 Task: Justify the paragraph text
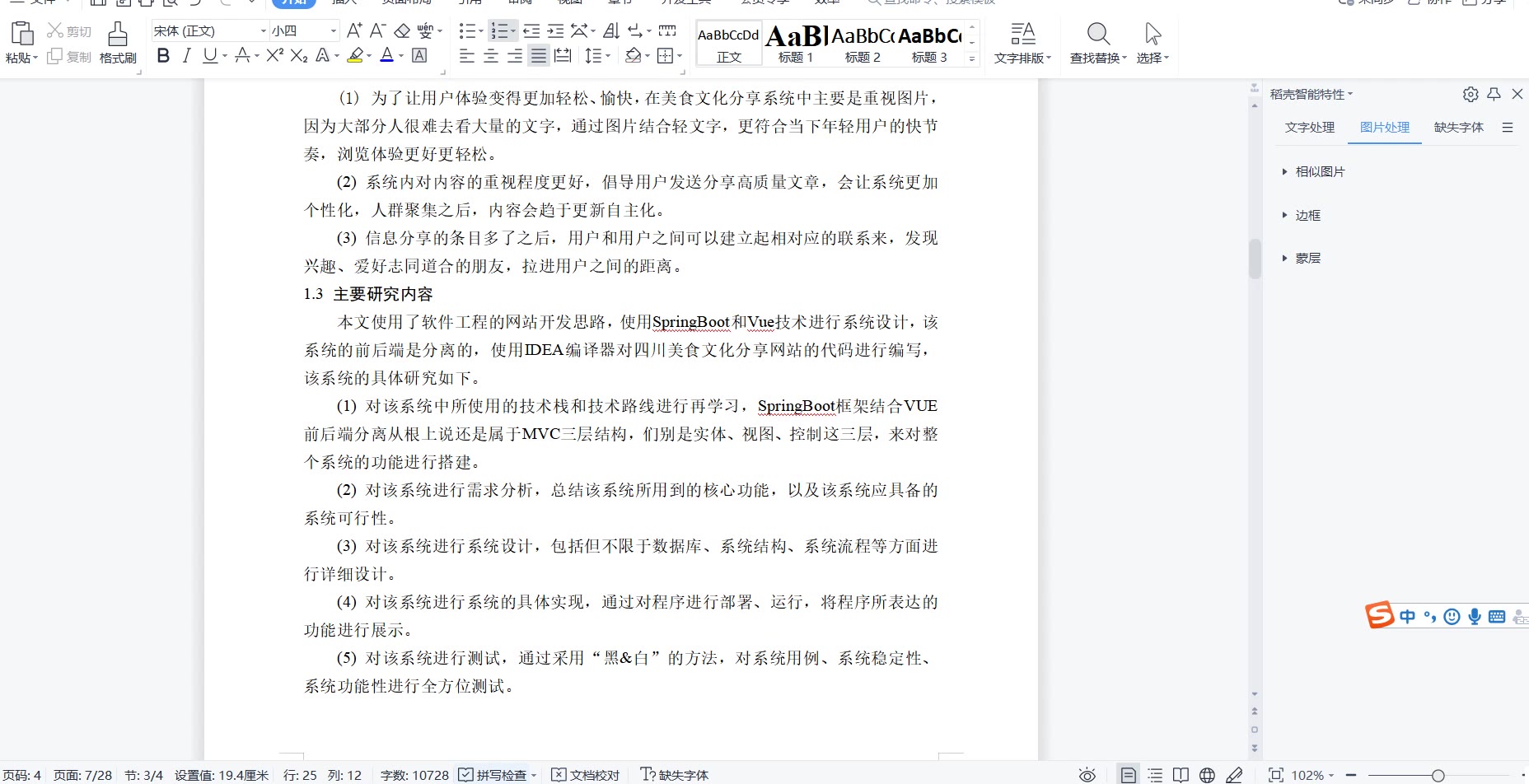pos(539,55)
